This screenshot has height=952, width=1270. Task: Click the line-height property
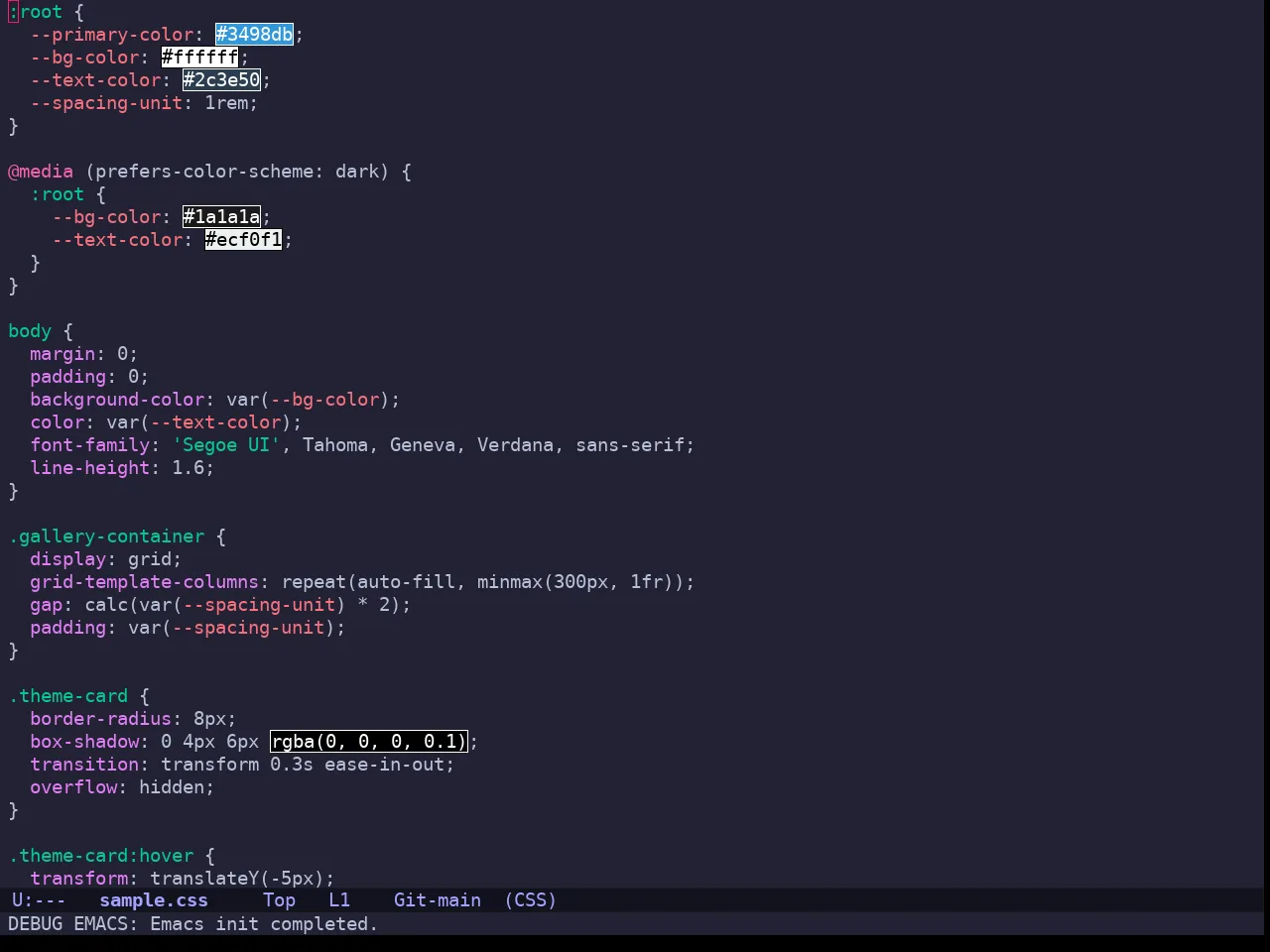coord(90,468)
